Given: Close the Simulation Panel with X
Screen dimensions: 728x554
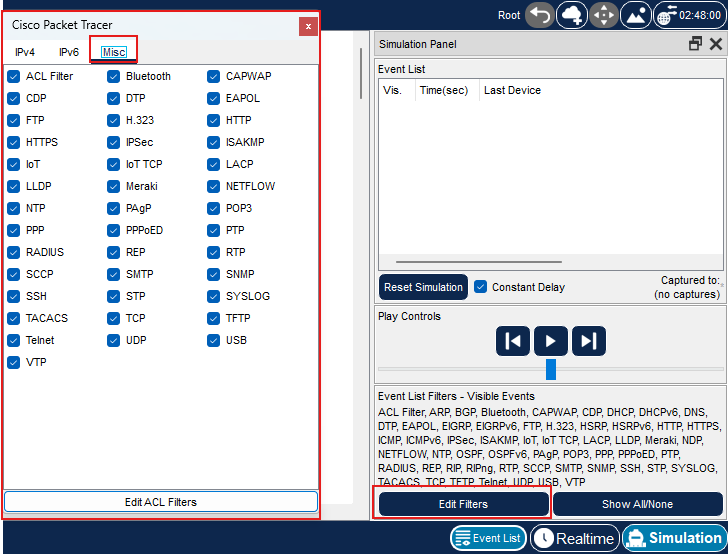Looking at the screenshot, I should [715, 44].
